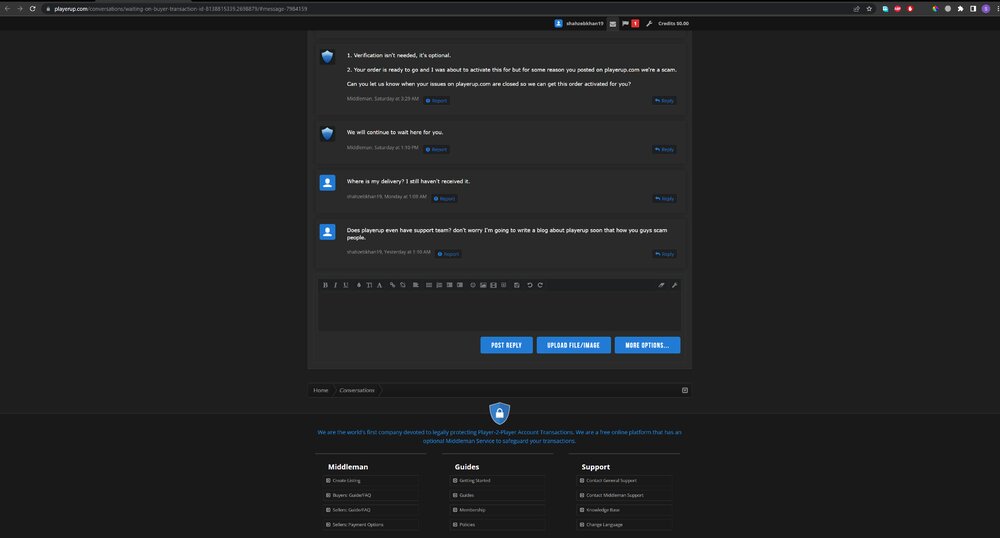Image resolution: width=1000 pixels, height=538 pixels.
Task: Insert media via editor toolbar
Action: pyautogui.click(x=494, y=285)
